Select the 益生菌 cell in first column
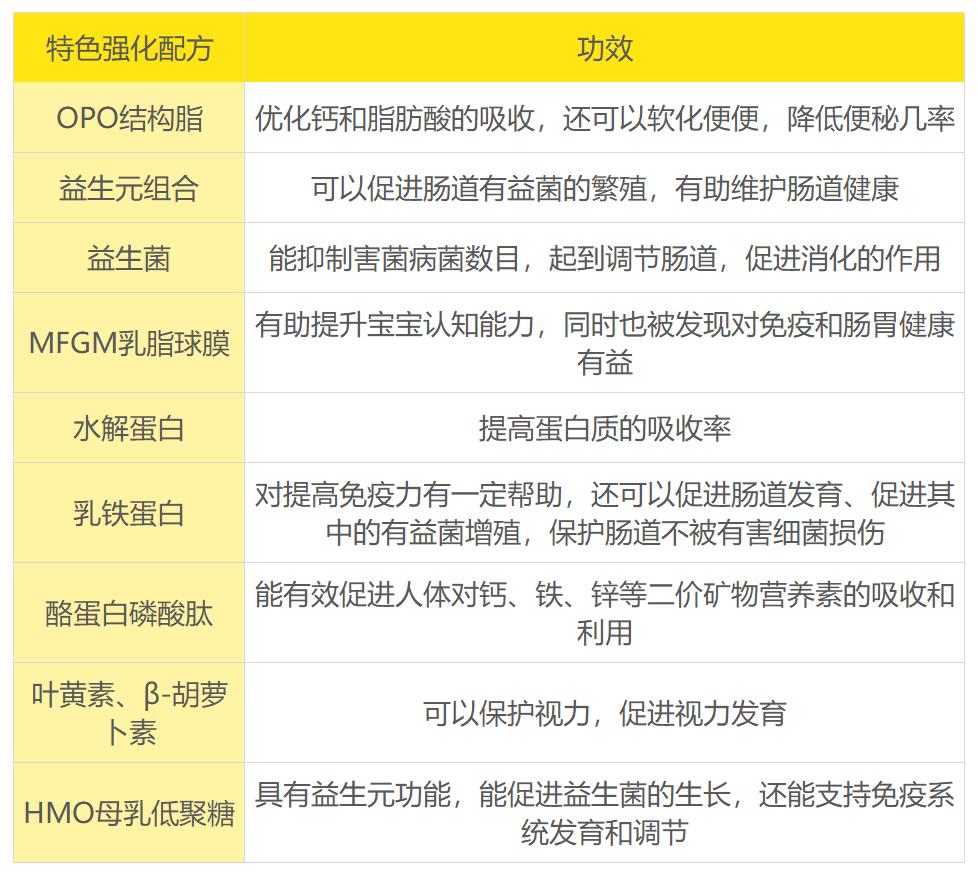The image size is (978, 876). [129, 258]
